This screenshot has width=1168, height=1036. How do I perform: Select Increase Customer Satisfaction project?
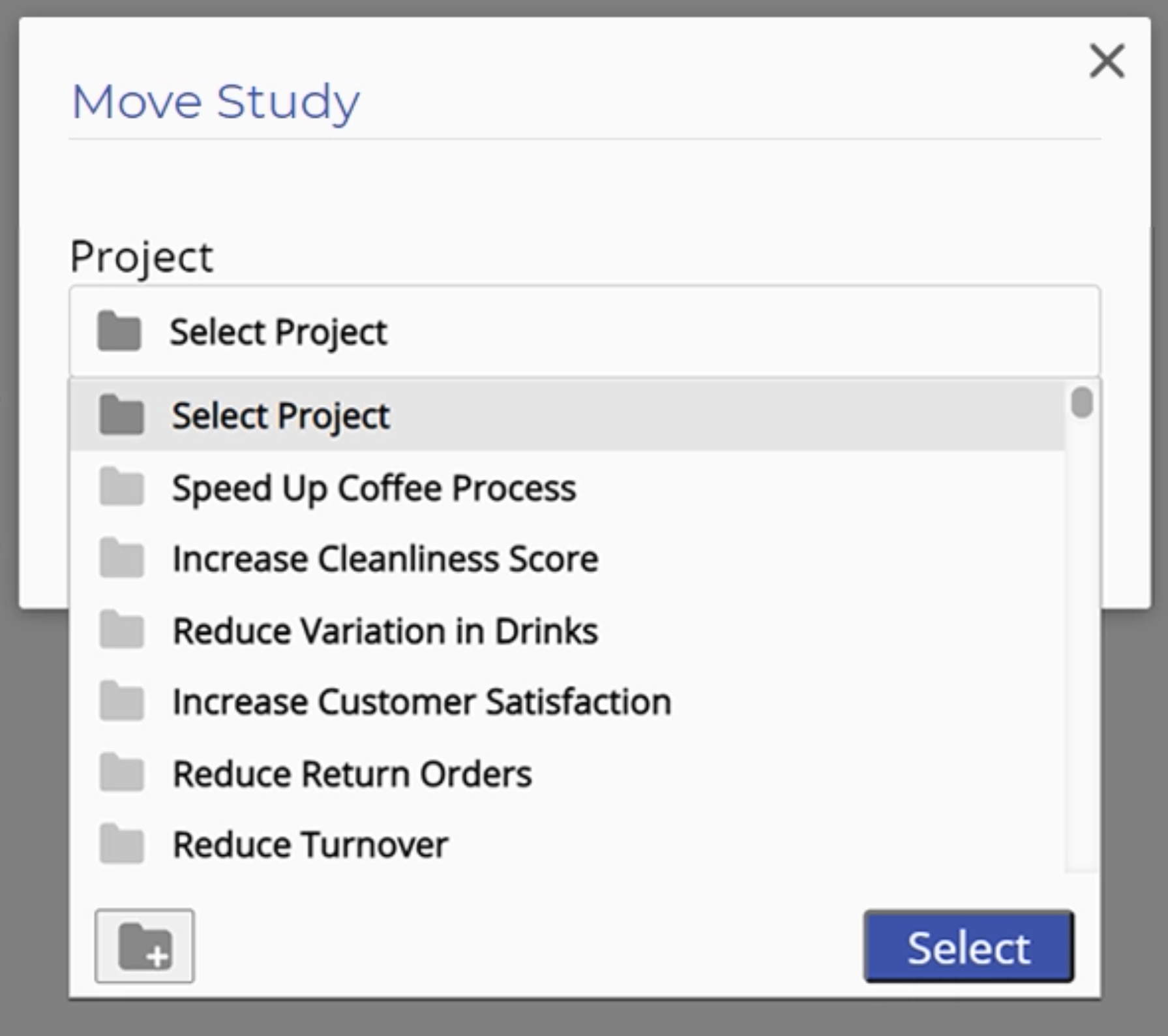[421, 702]
